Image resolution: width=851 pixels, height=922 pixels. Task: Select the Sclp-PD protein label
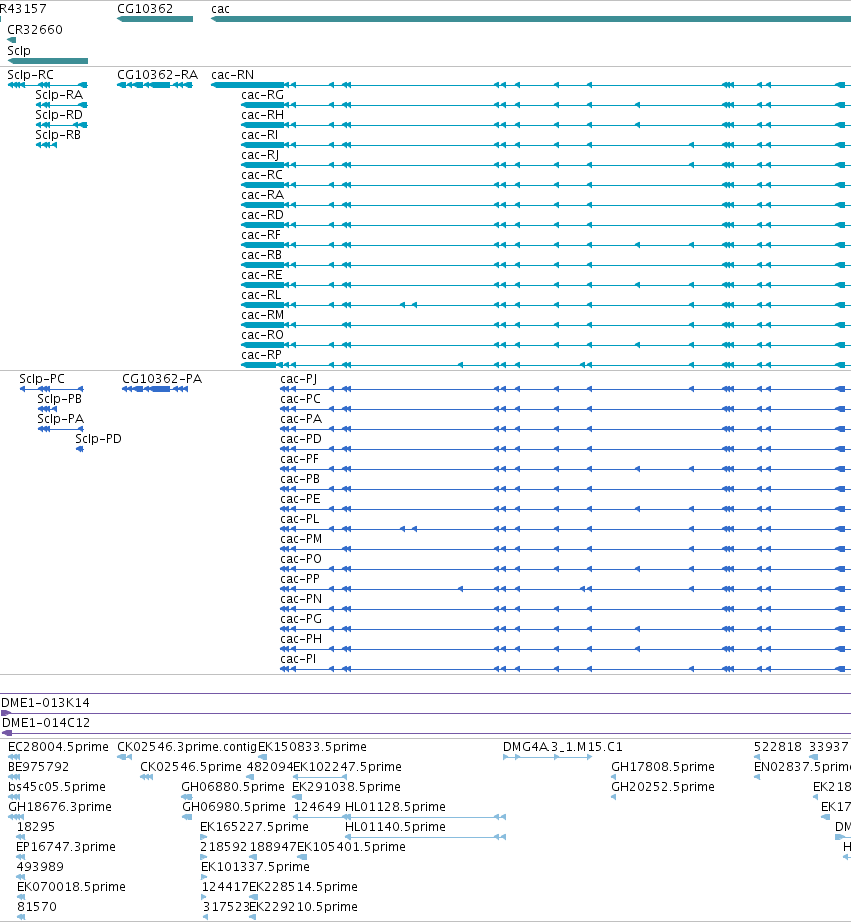click(x=98, y=439)
